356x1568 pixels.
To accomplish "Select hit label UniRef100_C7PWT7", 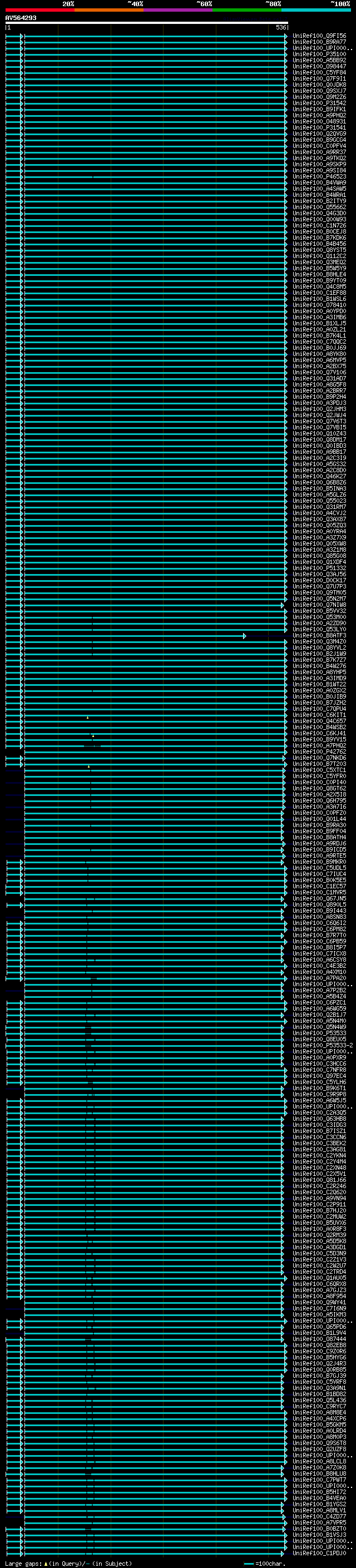I will point(319,1480).
